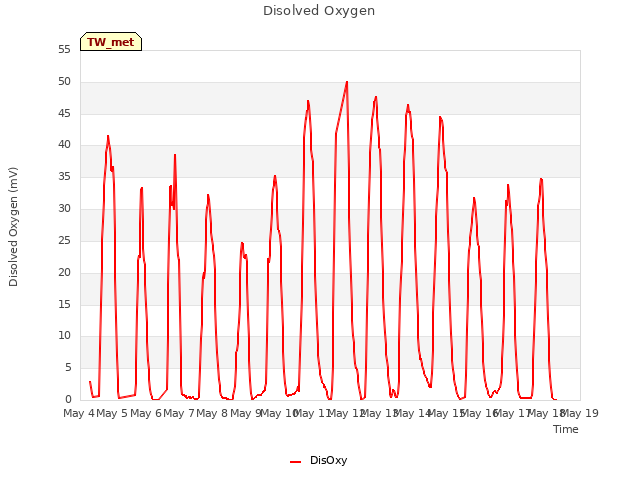Click the May 5 x-axis label
This screenshot has height=480, width=640.
(112, 413)
